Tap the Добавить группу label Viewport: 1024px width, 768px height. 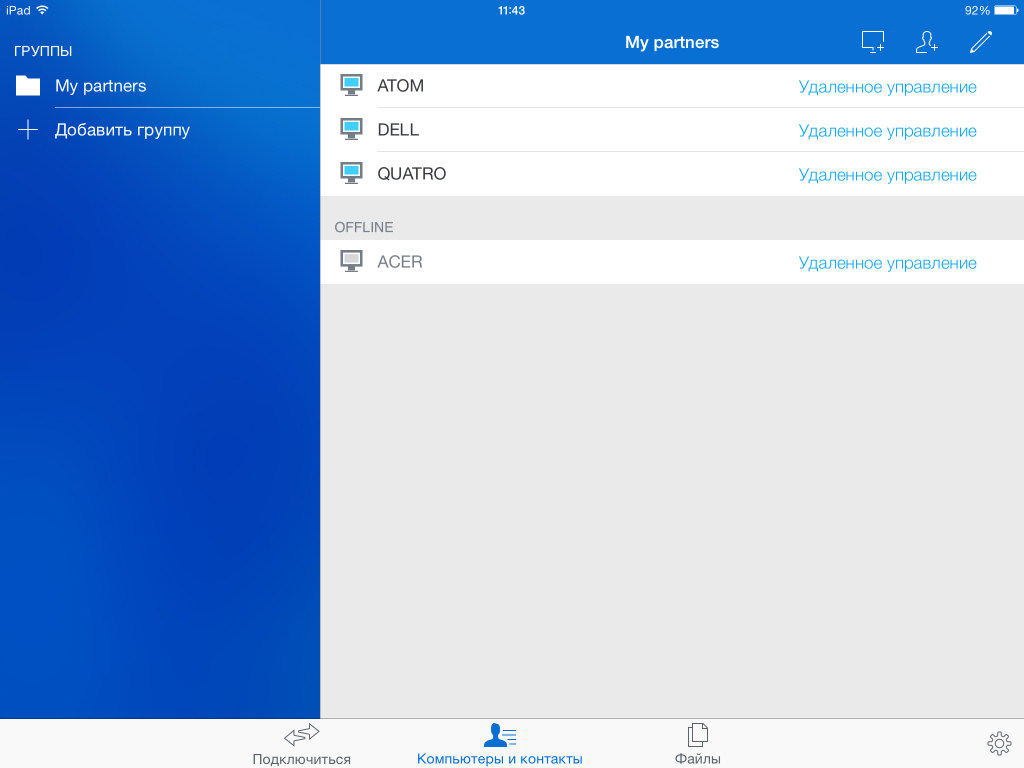[122, 130]
